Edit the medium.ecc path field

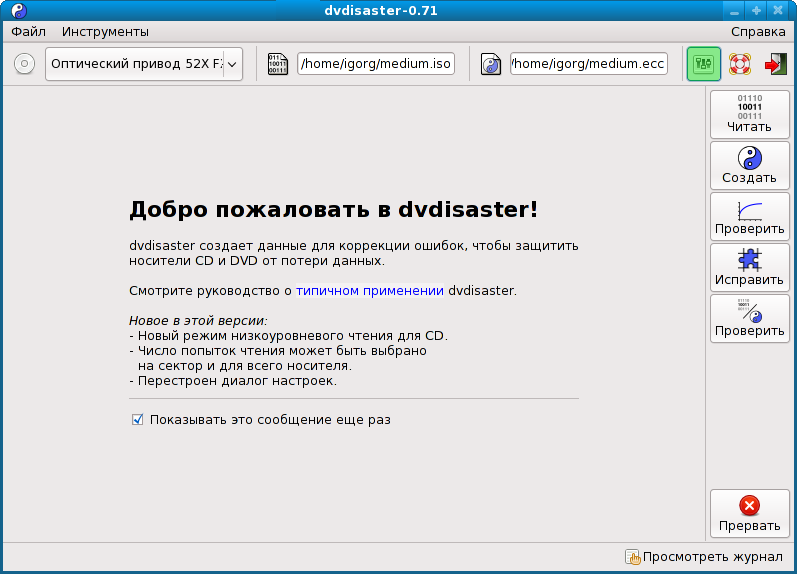589,64
